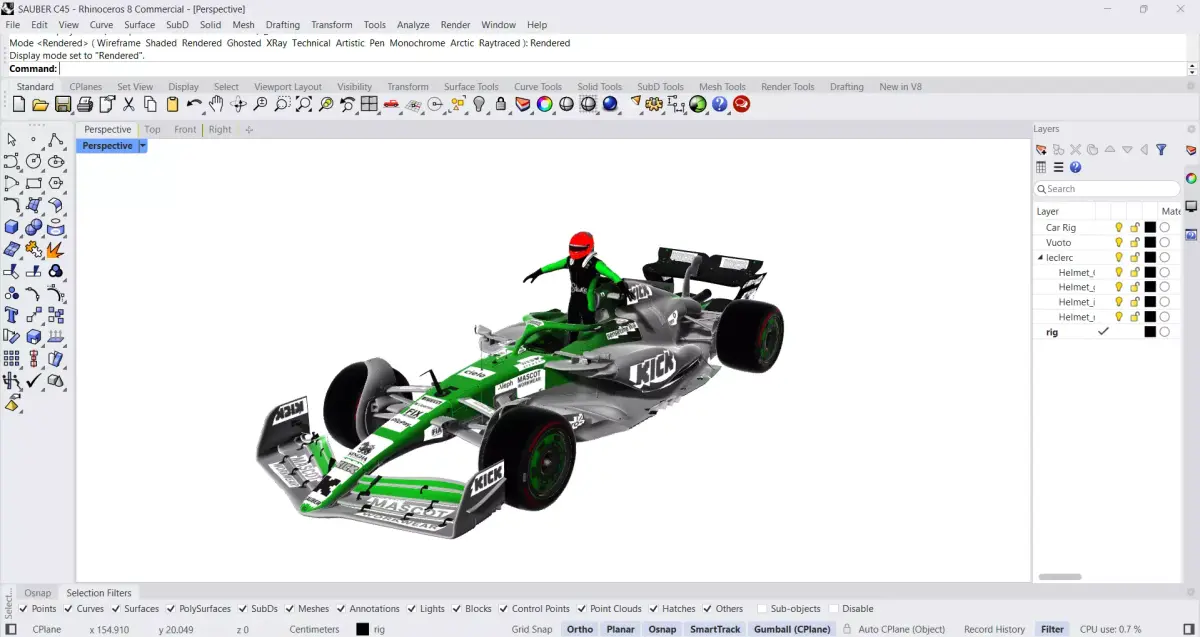
Task: Click the Delete layer X icon
Action: tap(1075, 150)
